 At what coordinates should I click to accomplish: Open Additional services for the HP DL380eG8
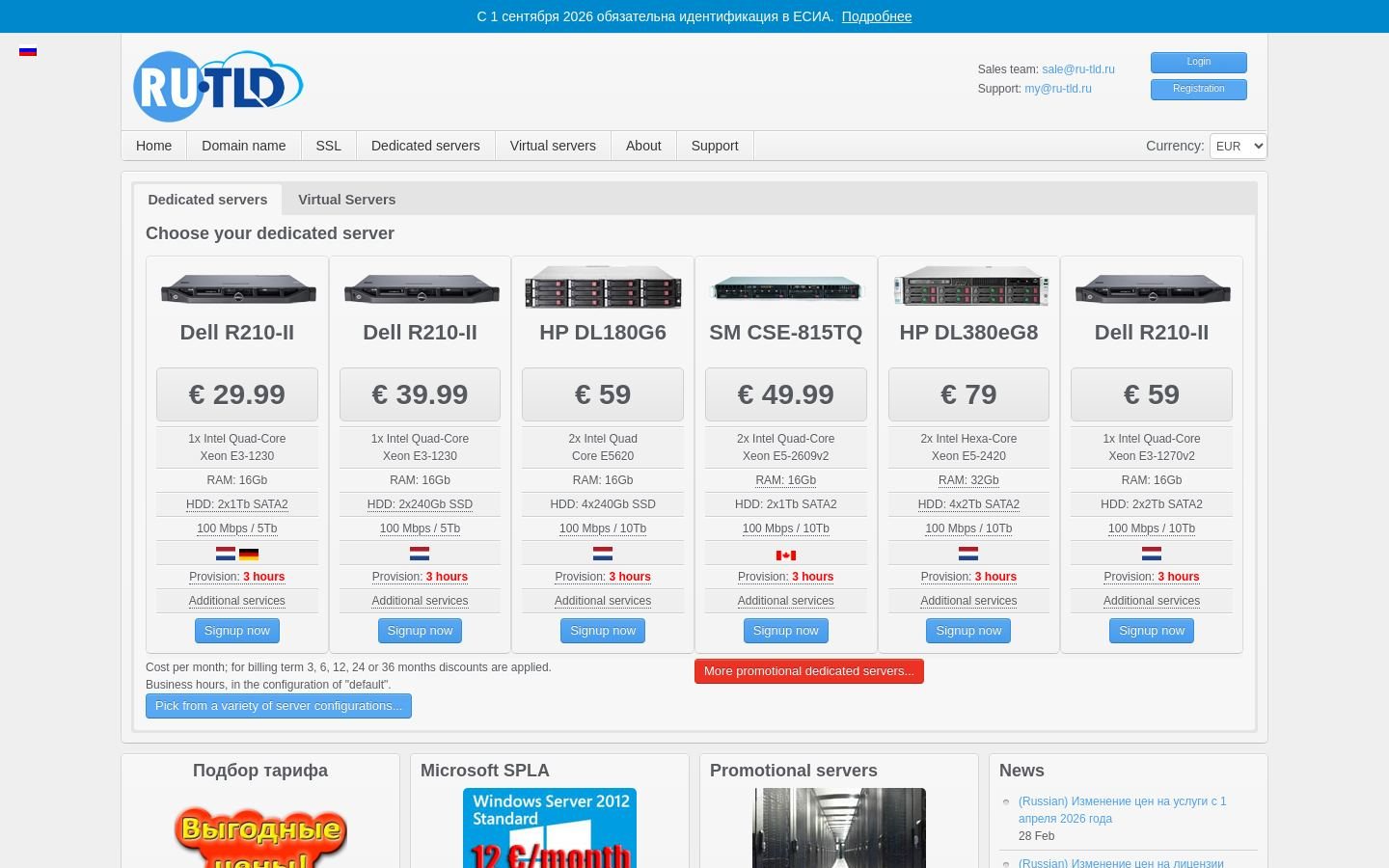coord(968,601)
